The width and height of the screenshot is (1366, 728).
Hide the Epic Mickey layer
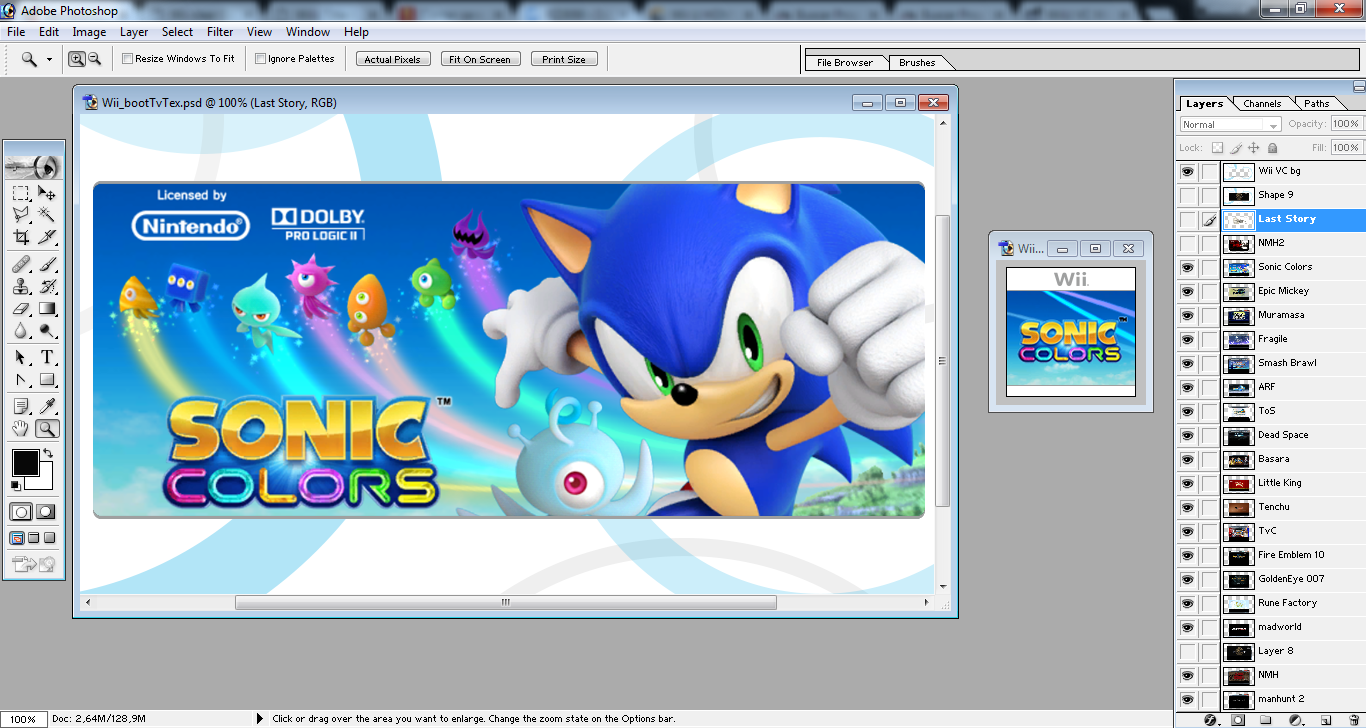1188,291
